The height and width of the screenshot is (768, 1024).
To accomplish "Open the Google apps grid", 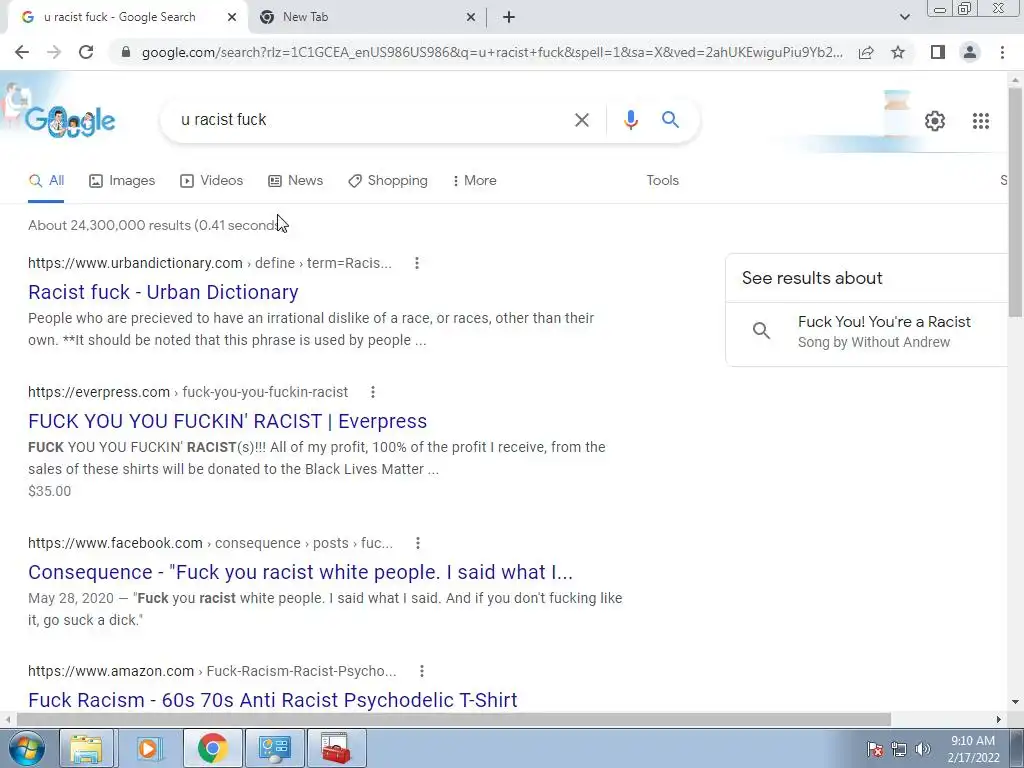I will click(980, 121).
